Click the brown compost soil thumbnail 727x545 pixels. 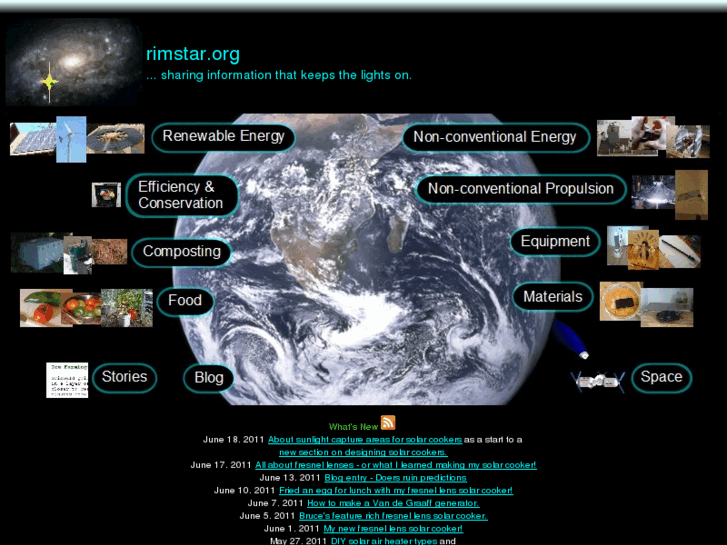click(x=110, y=251)
